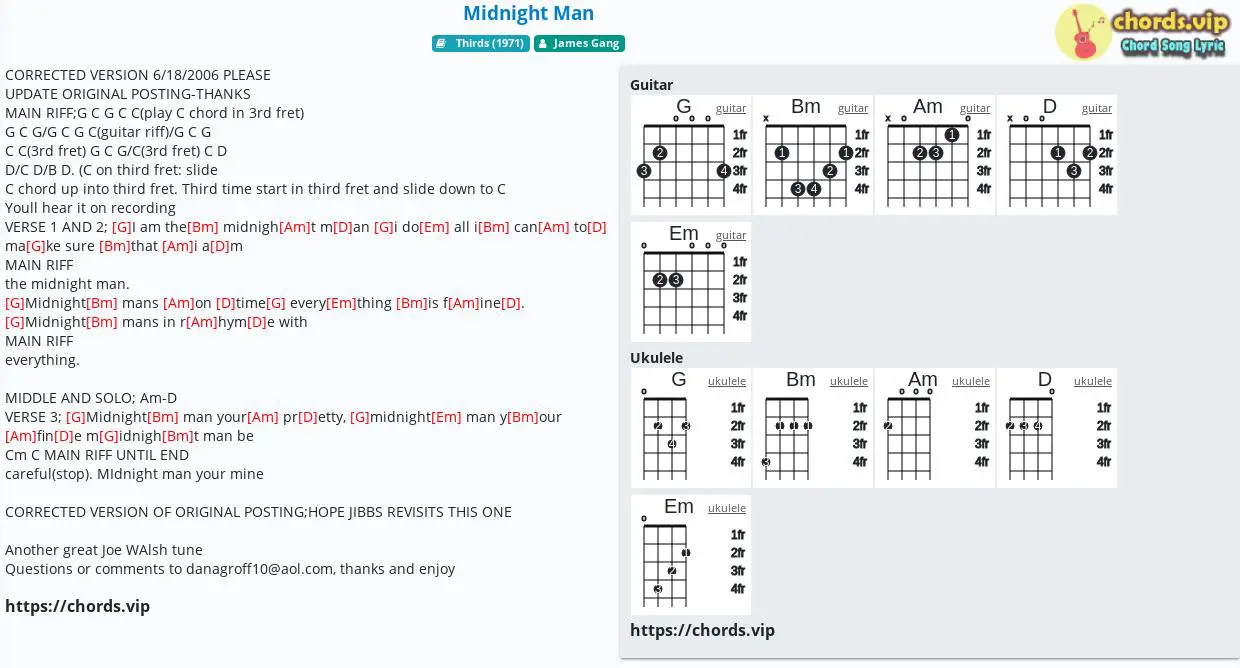The height and width of the screenshot is (668, 1240).
Task: Click the guitar link above the Bm chord
Action: (853, 108)
